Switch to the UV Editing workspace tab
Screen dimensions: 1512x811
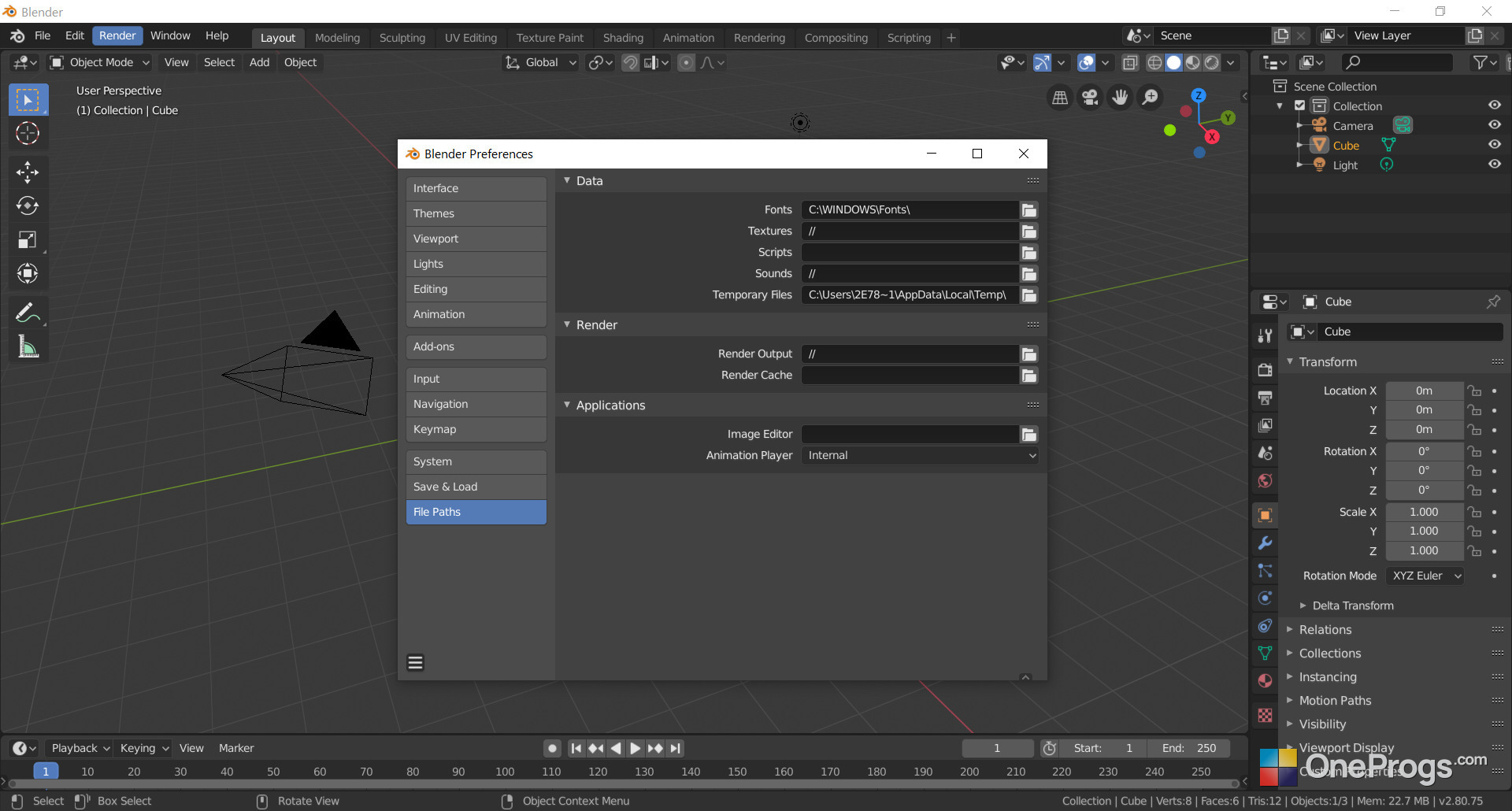471,38
